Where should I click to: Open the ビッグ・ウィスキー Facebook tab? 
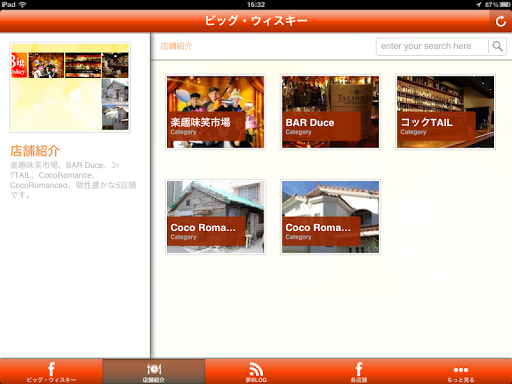click(x=51, y=372)
